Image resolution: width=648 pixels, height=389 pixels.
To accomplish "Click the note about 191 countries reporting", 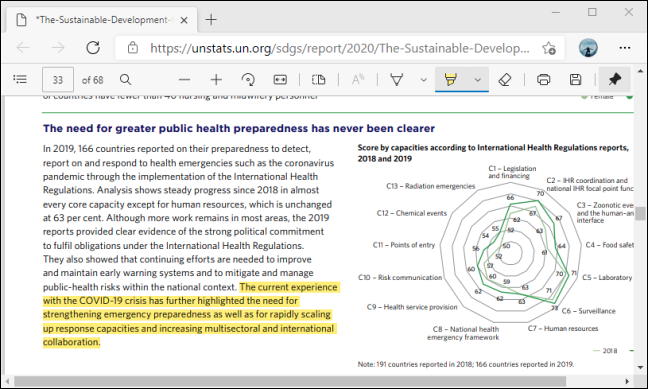I will click(x=466, y=364).
